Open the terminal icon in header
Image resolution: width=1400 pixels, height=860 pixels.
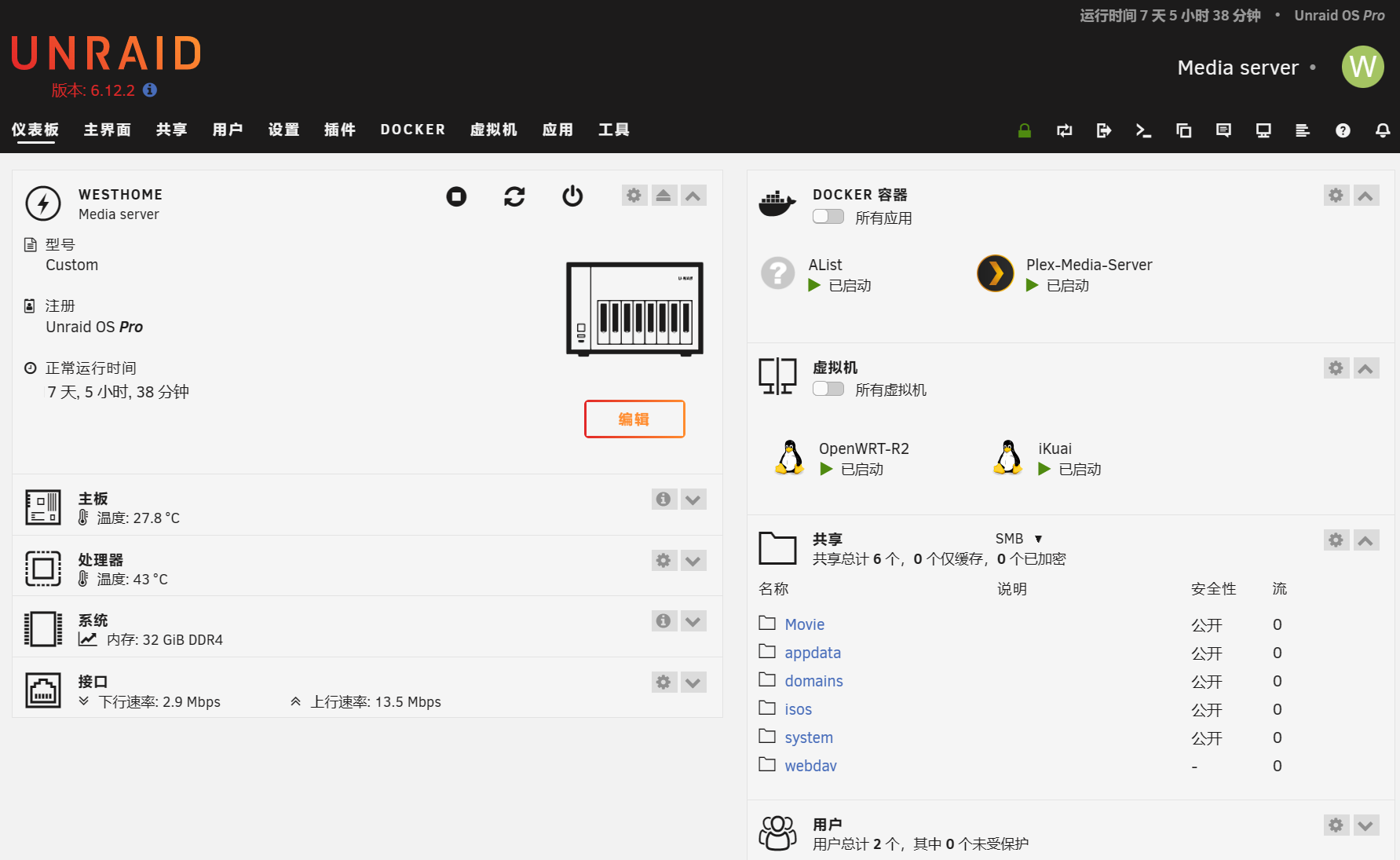coord(1143,130)
